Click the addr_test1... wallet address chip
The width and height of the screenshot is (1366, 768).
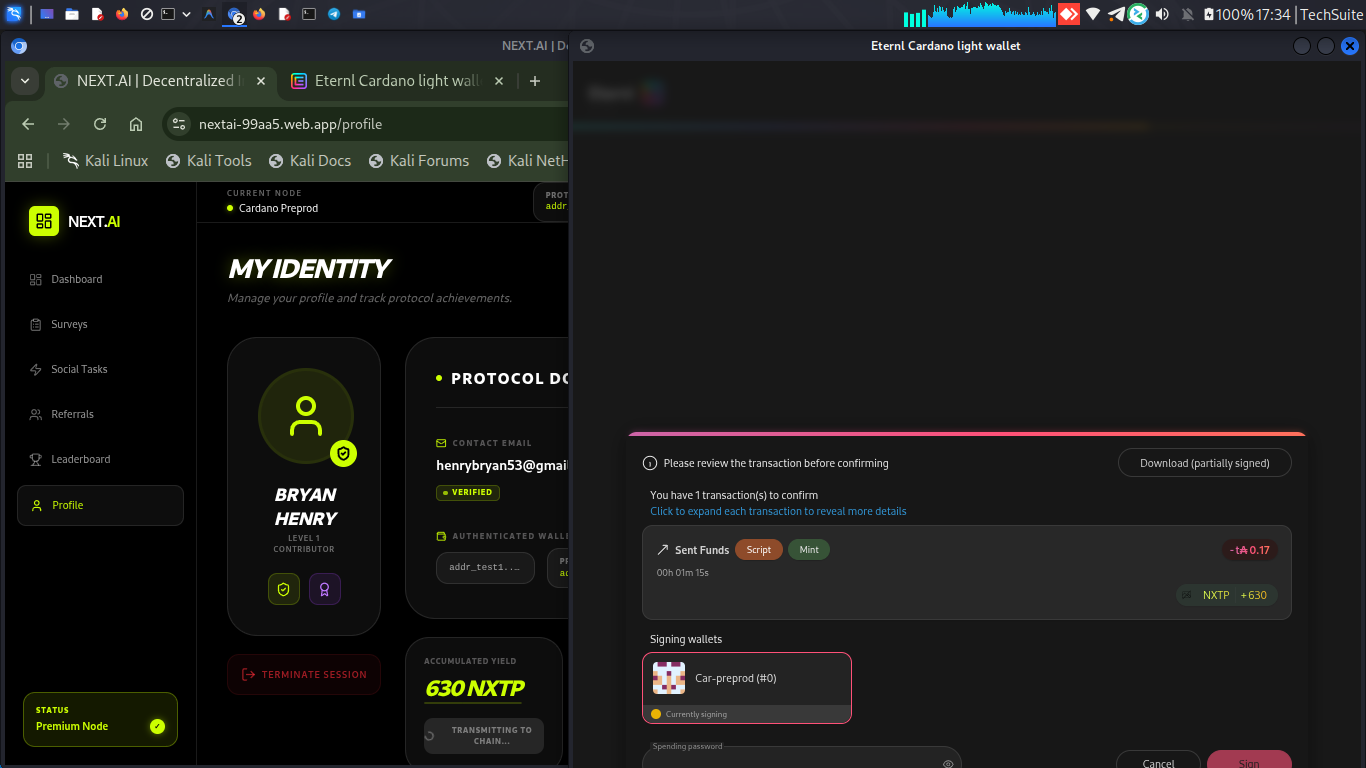(x=485, y=567)
